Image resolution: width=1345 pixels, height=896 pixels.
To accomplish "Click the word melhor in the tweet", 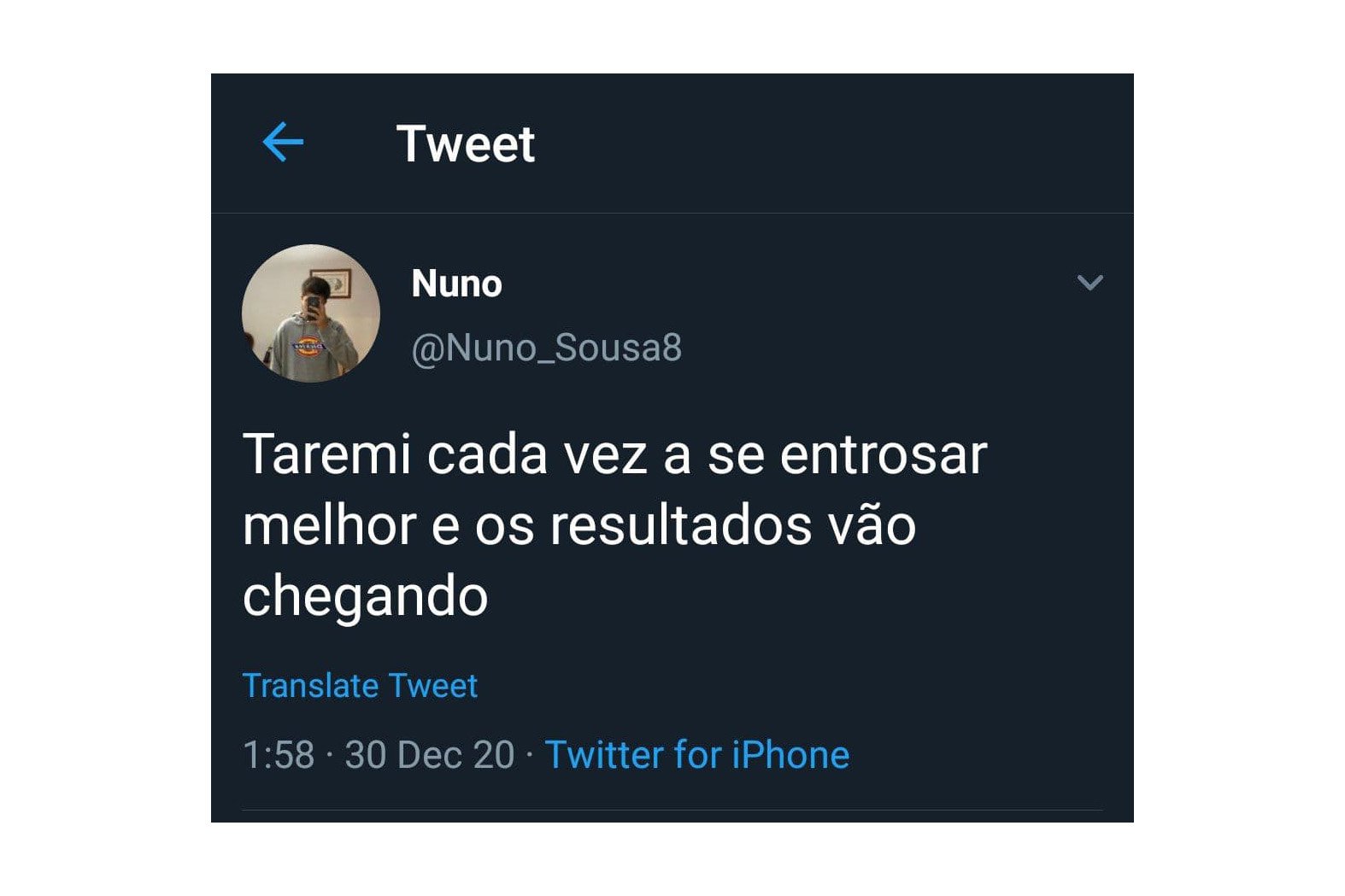I will [330, 525].
